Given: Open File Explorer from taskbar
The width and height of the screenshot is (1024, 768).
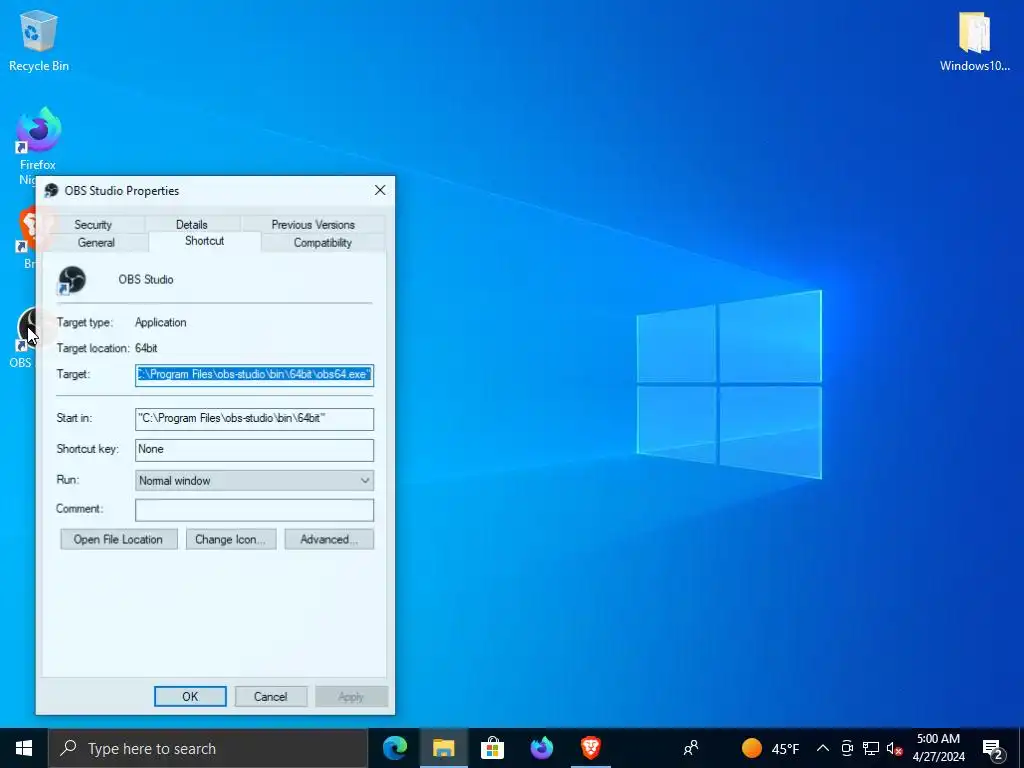Looking at the screenshot, I should (443, 748).
